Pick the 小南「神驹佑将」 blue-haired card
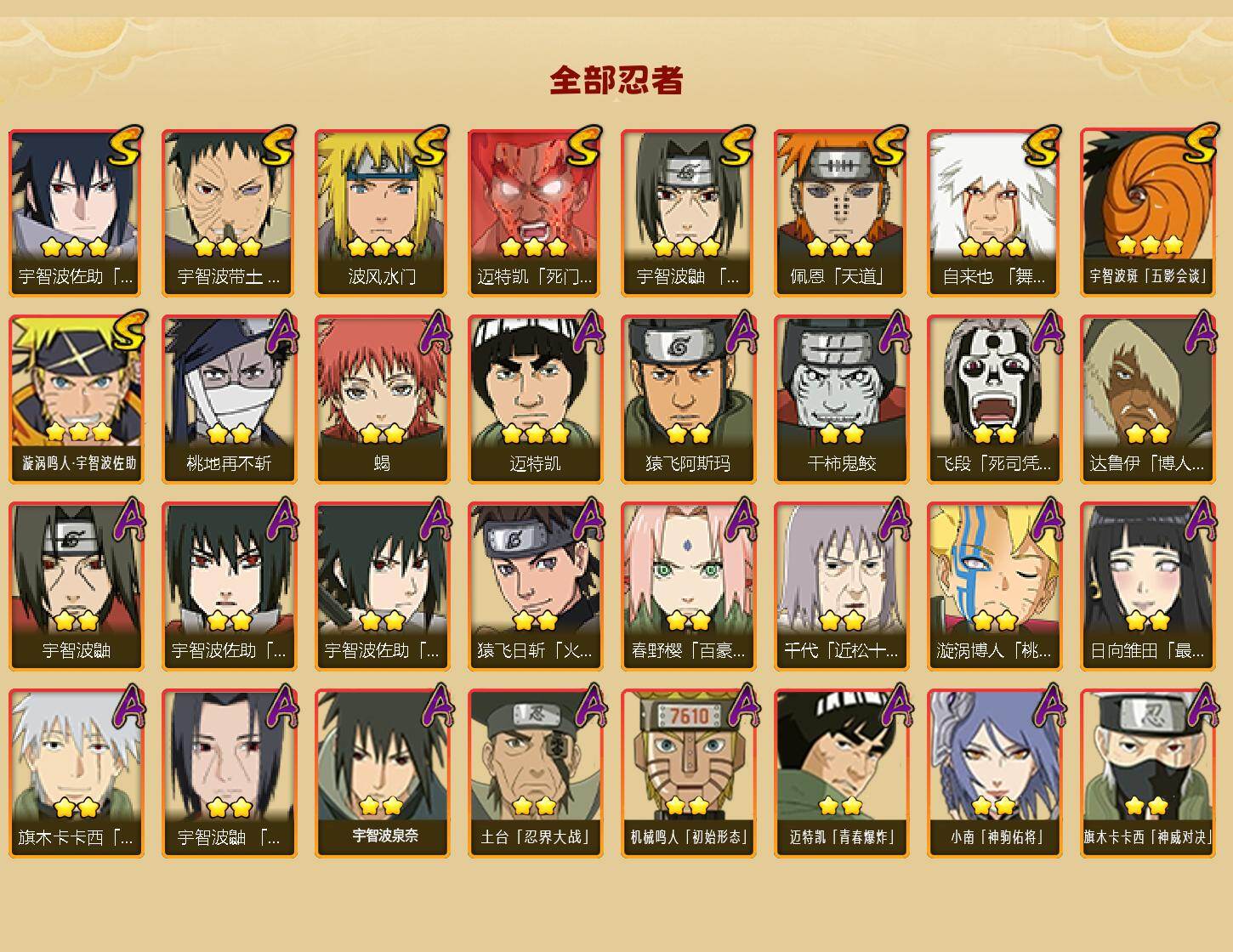This screenshot has width=1233, height=952. point(994,773)
